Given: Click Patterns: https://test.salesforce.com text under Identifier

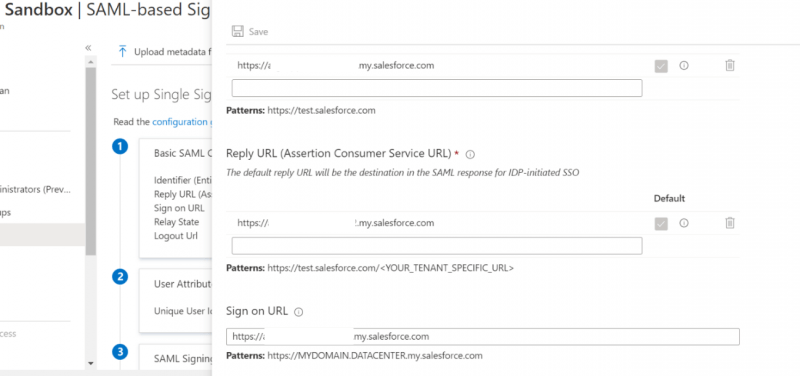Looking at the screenshot, I should click(301, 110).
